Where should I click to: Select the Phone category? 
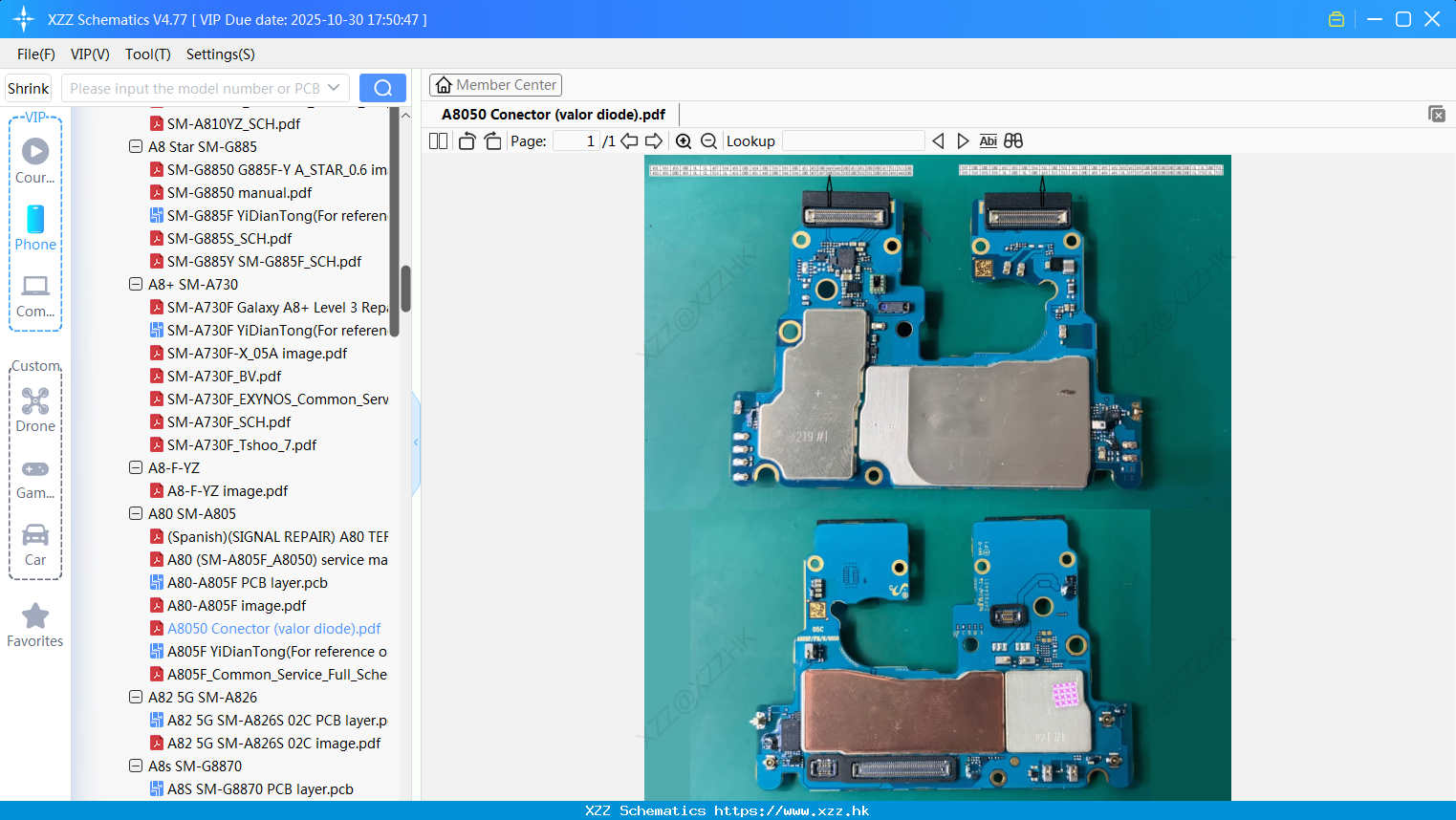[x=35, y=228]
